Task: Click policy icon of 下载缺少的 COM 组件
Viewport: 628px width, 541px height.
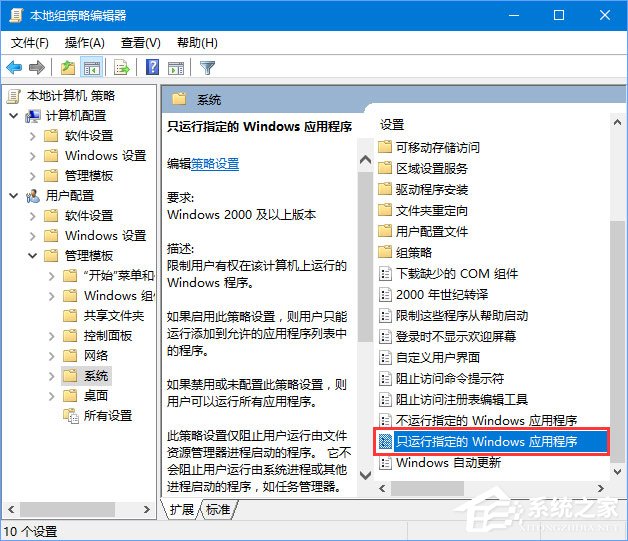Action: (x=385, y=274)
